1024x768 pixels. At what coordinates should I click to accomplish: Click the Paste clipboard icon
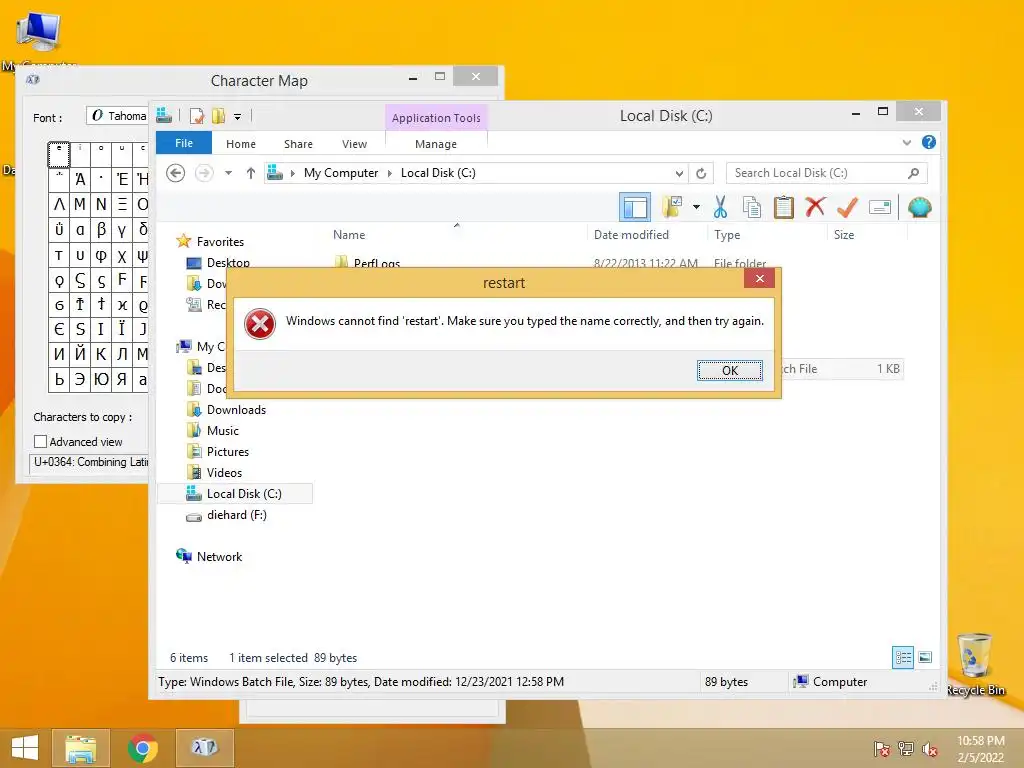pos(783,208)
